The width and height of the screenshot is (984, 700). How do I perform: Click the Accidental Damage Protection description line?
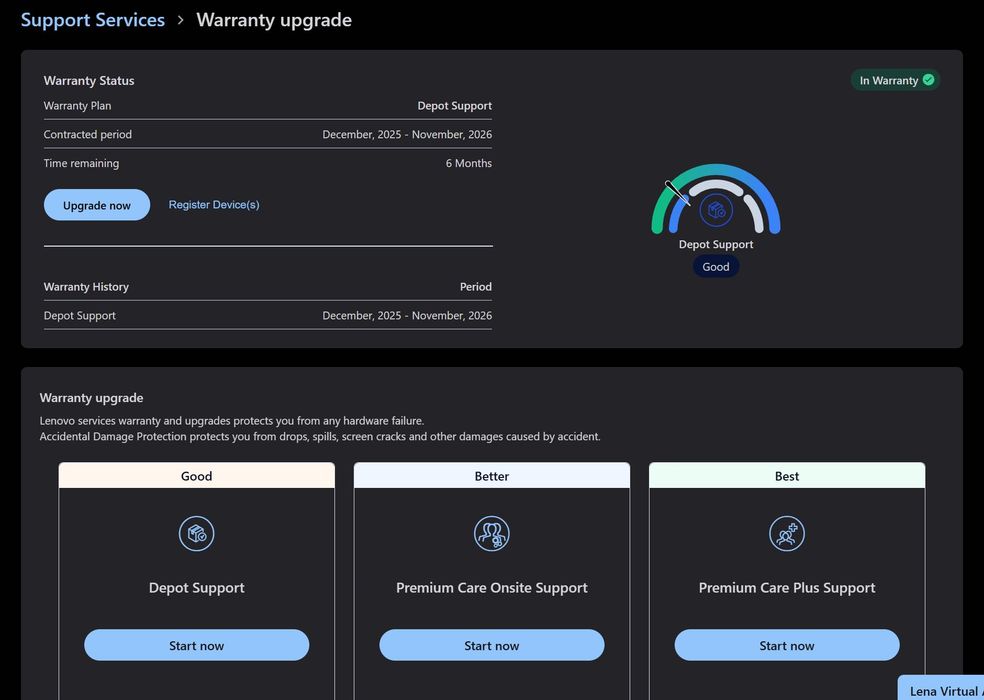click(320, 436)
